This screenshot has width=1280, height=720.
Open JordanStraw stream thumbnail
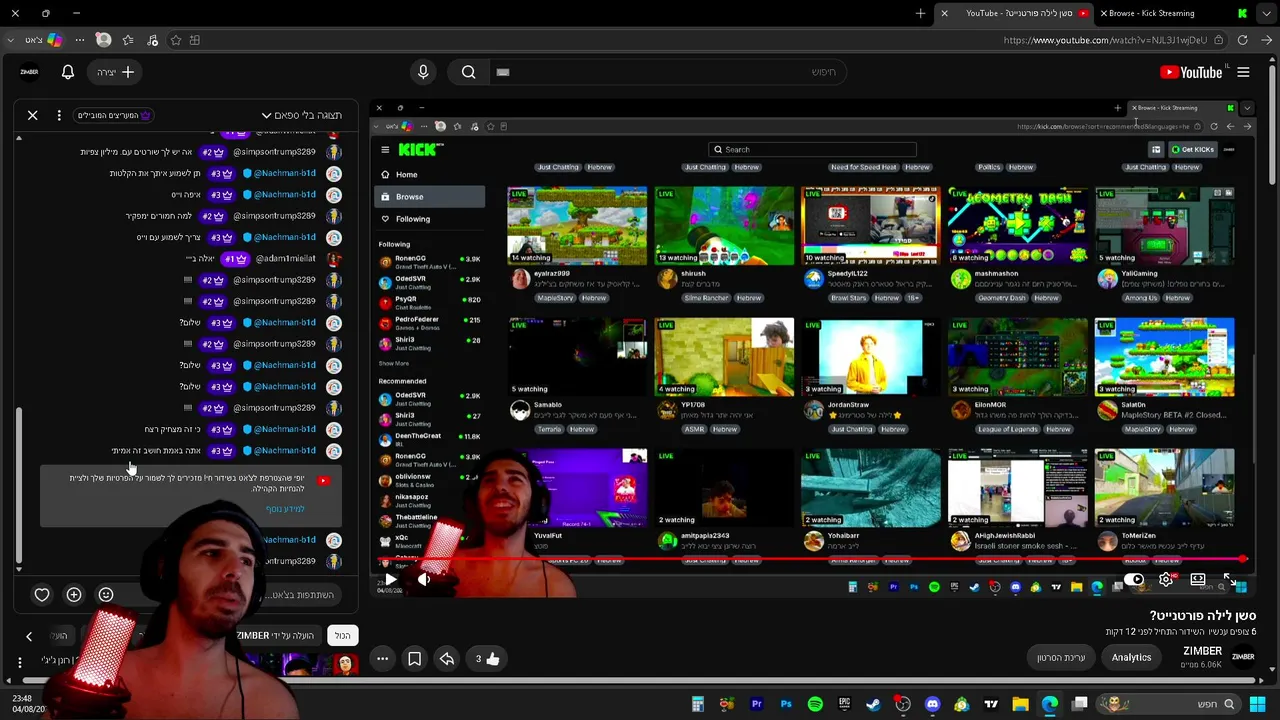pos(870,357)
